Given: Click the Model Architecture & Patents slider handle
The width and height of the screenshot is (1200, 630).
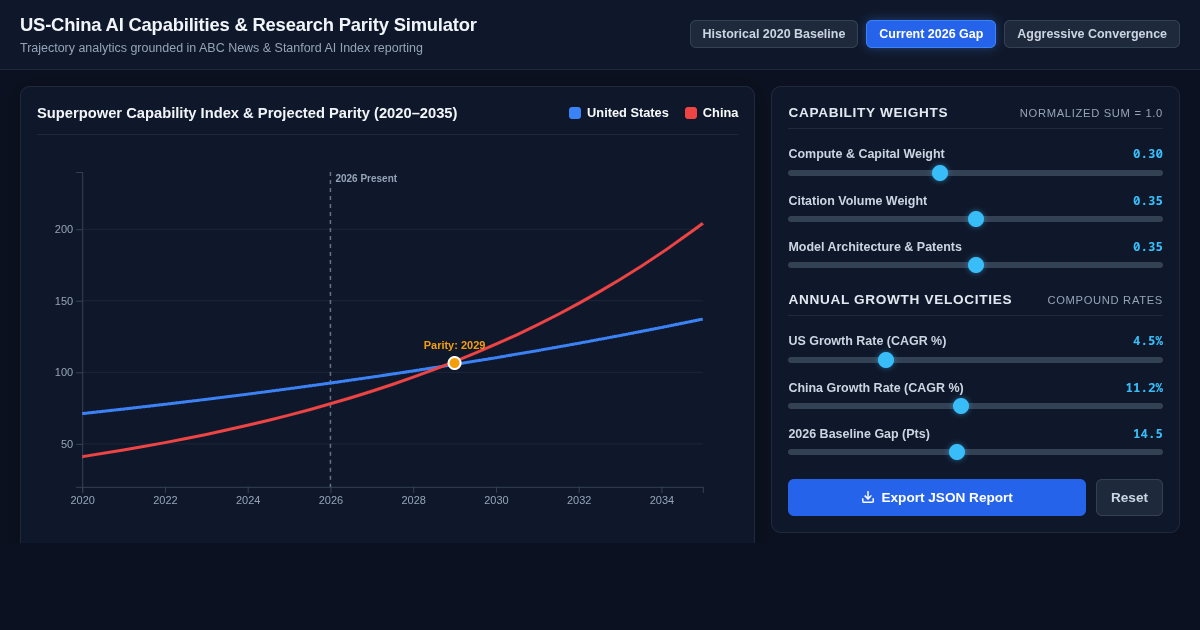Looking at the screenshot, I should point(976,265).
